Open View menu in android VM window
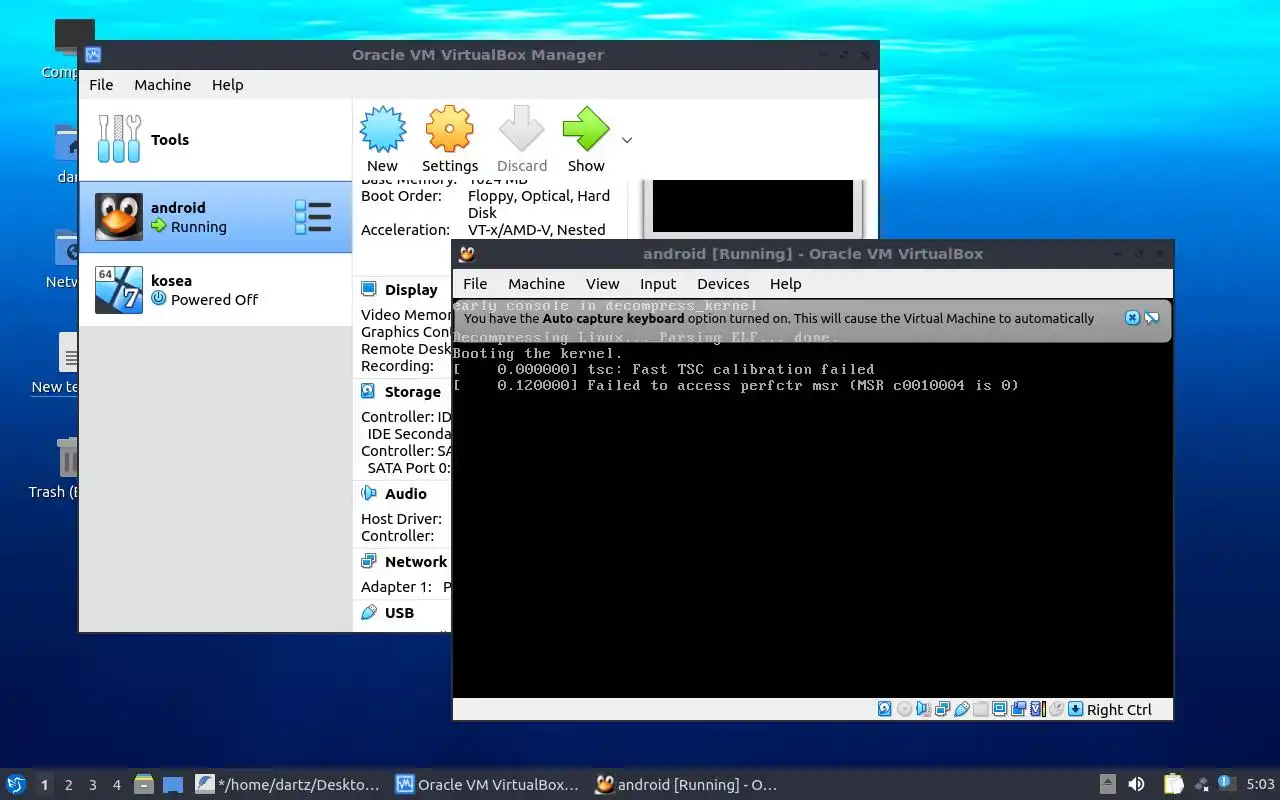Image resolution: width=1280 pixels, height=800 pixels. [x=602, y=284]
